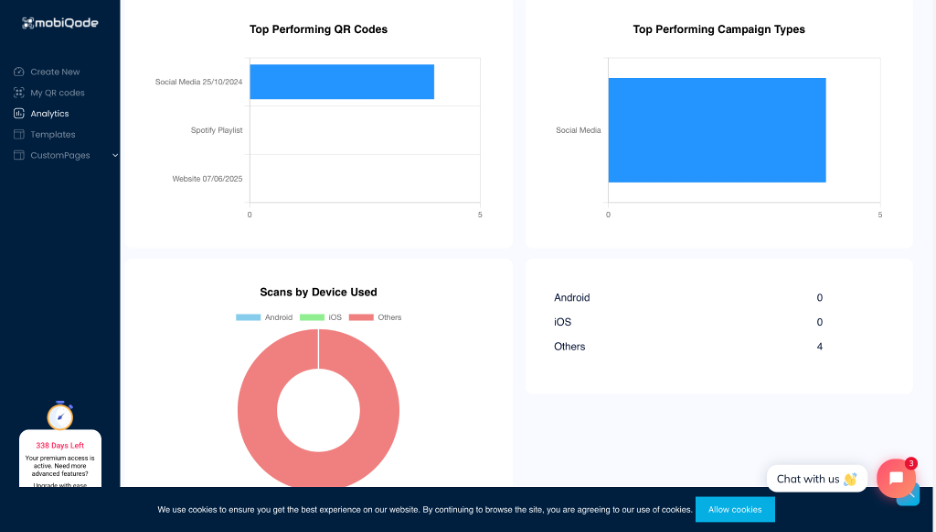
Task: Click the Templates layout icon
Action: 19,135
